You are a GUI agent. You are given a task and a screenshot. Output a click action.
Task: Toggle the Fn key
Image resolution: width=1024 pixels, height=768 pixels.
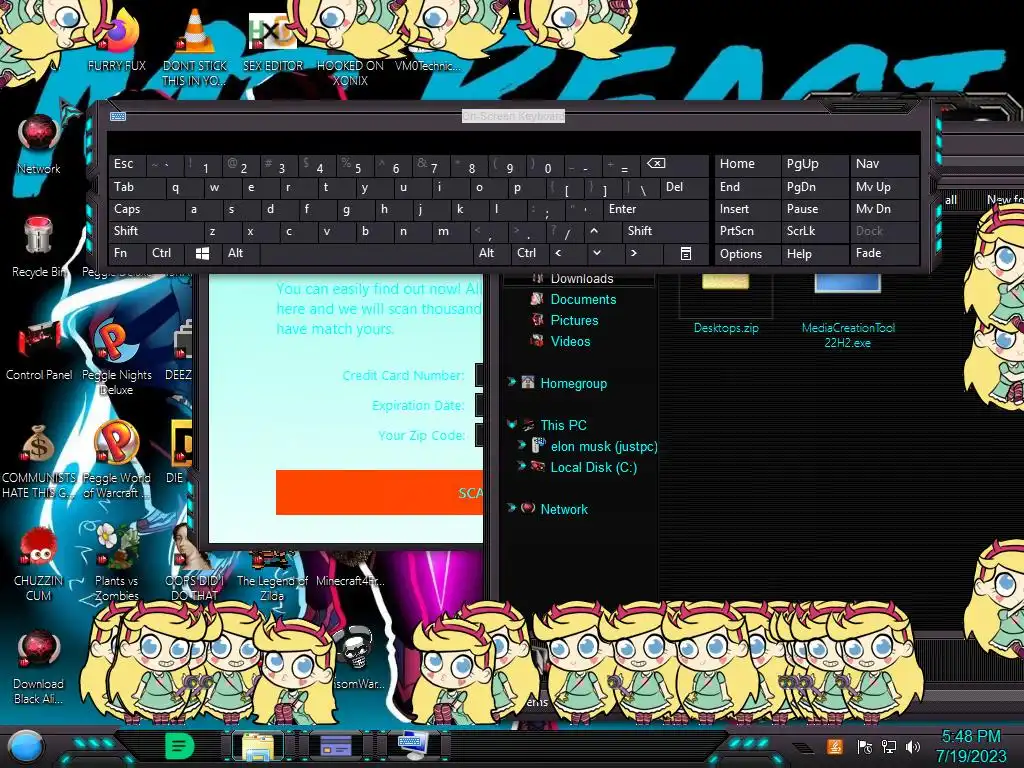point(127,253)
